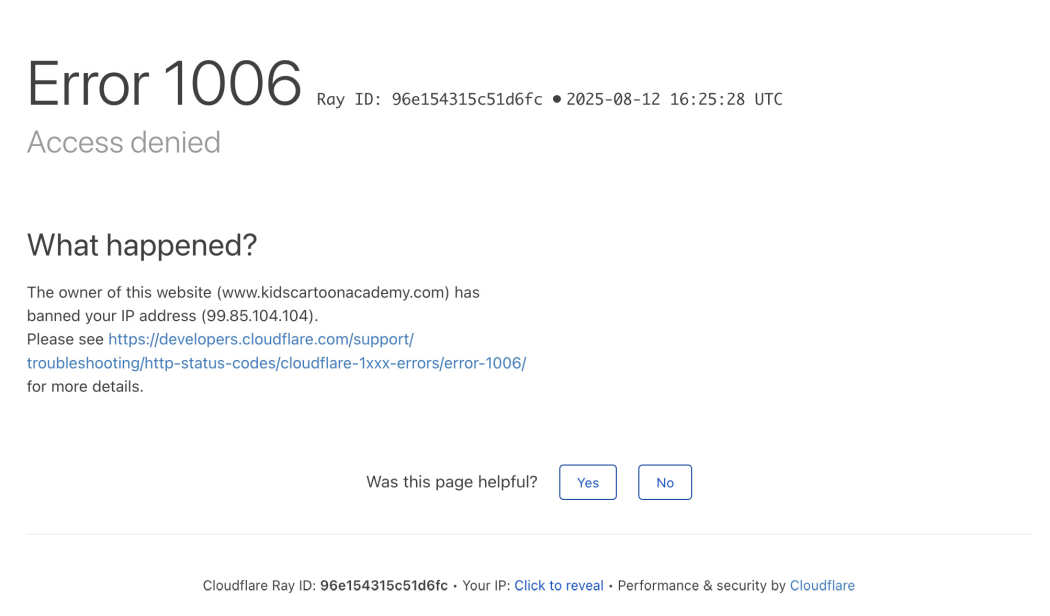Click the banned IP address 99.85.104.104
The height and width of the screenshot is (616, 1050).
(x=260, y=316)
